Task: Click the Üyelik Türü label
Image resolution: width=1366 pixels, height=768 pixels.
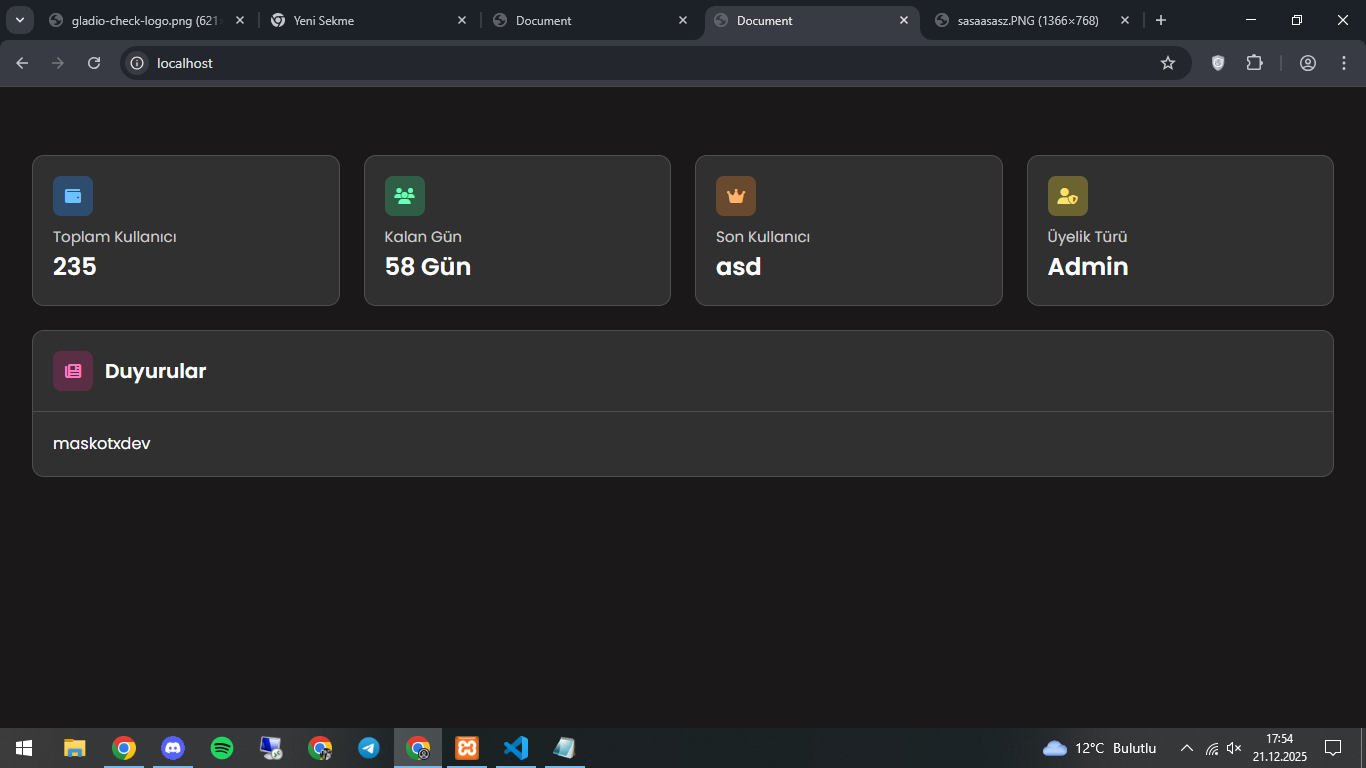Action: coord(1088,237)
